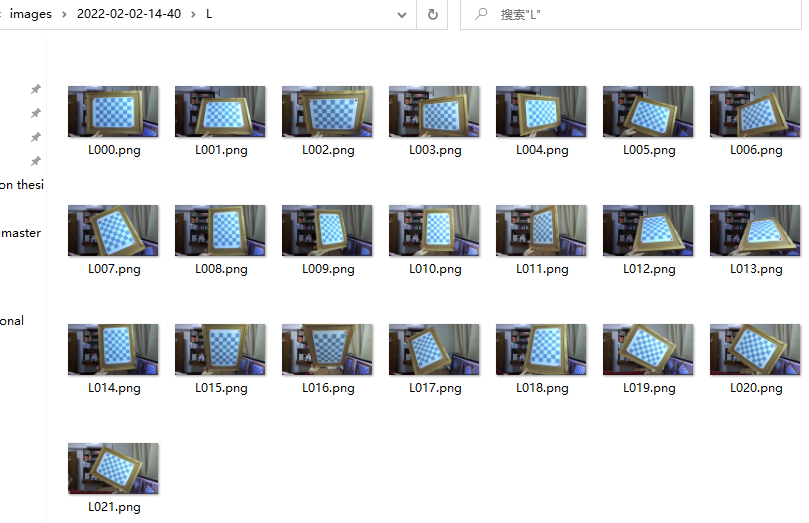Click the search magnifier icon

click(481, 14)
